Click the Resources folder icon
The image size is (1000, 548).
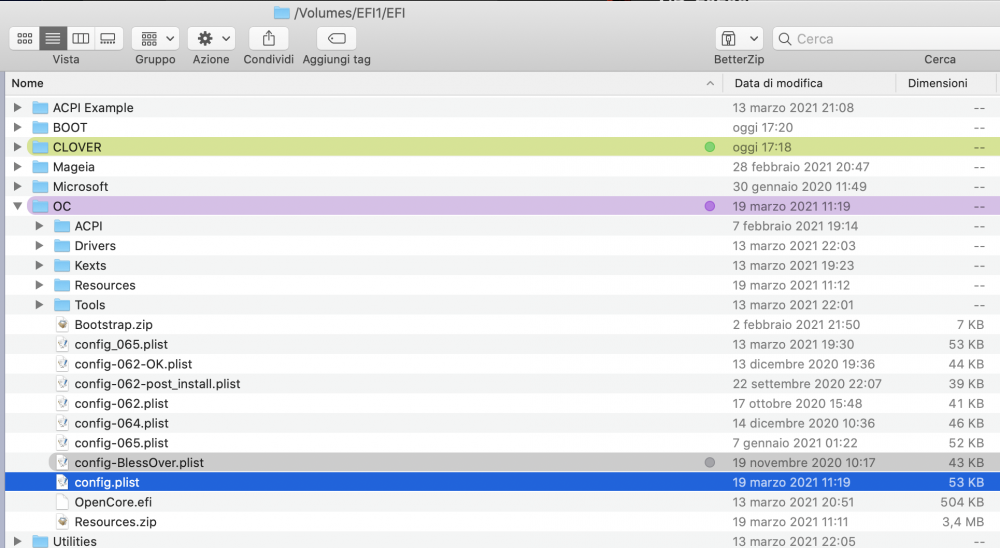click(x=62, y=286)
